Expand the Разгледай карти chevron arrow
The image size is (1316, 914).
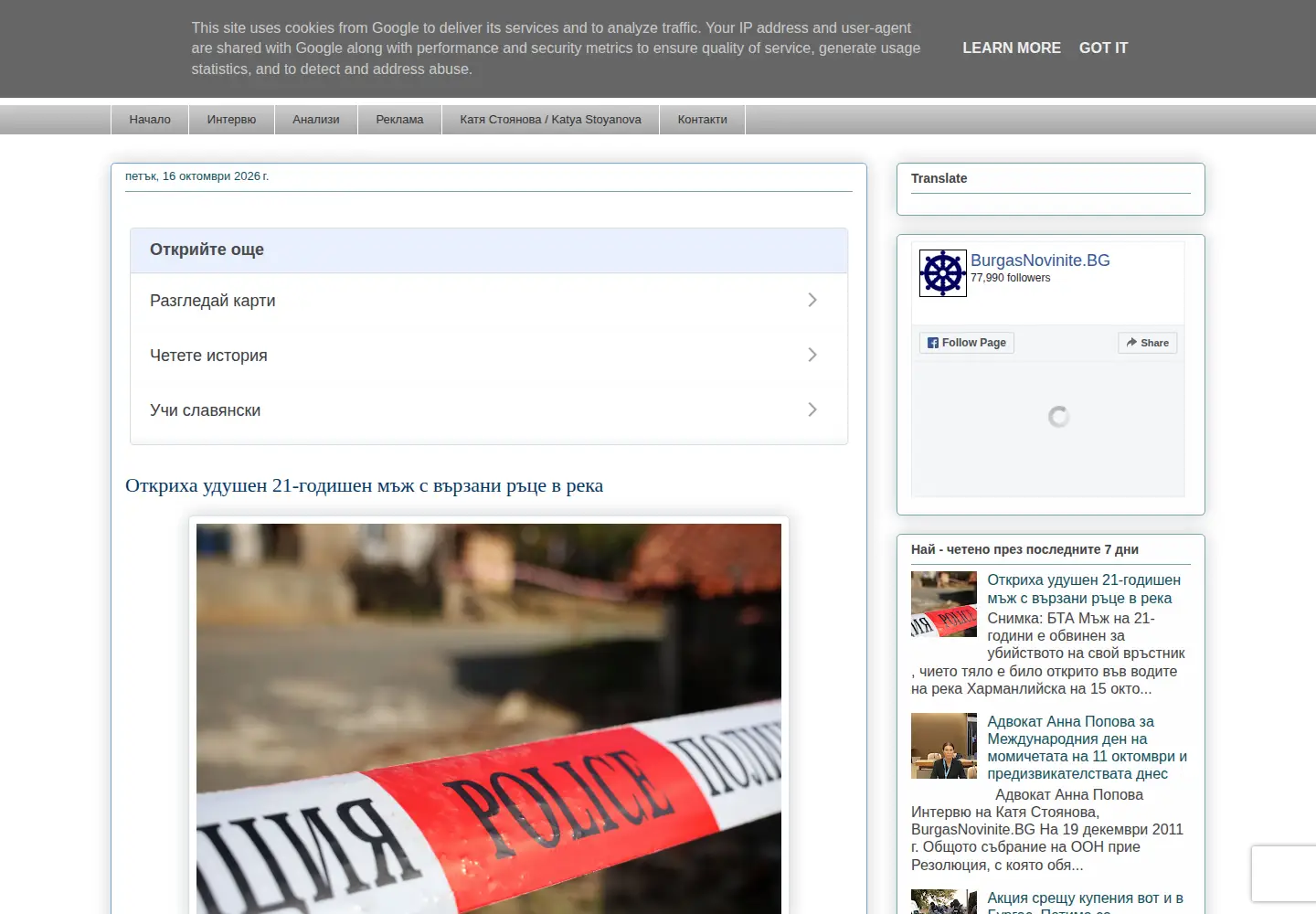pyautogui.click(x=812, y=300)
